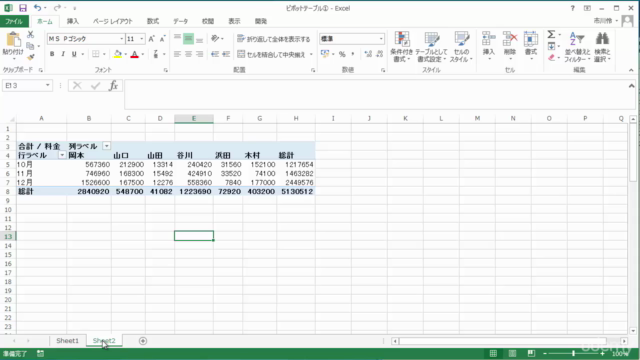
Task: Increase font size with the larger A icon
Action: click(151, 39)
